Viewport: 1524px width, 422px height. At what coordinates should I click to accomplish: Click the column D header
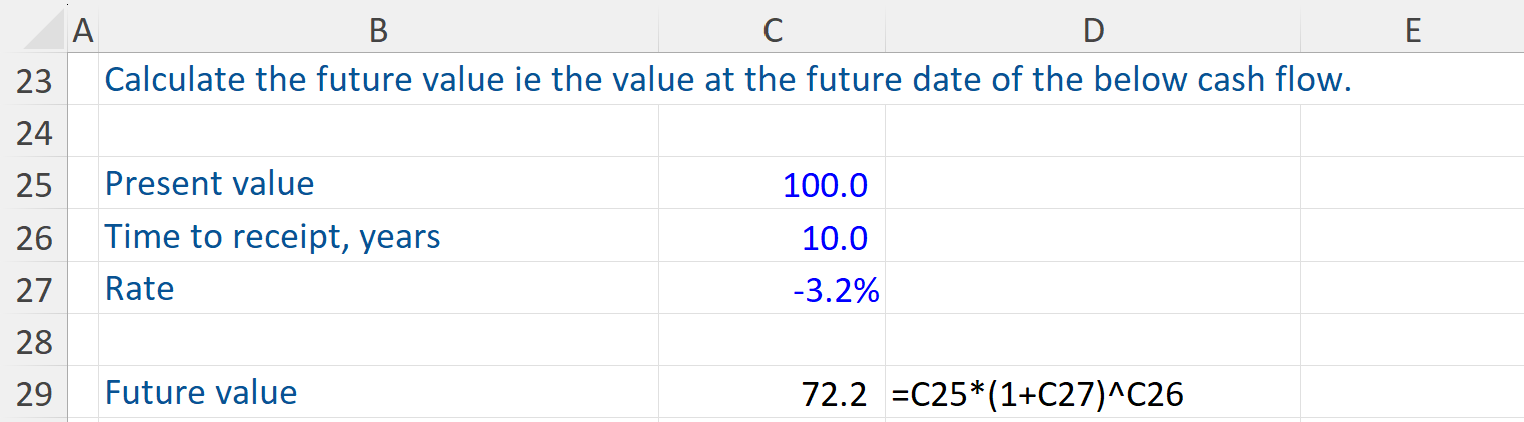1092,32
